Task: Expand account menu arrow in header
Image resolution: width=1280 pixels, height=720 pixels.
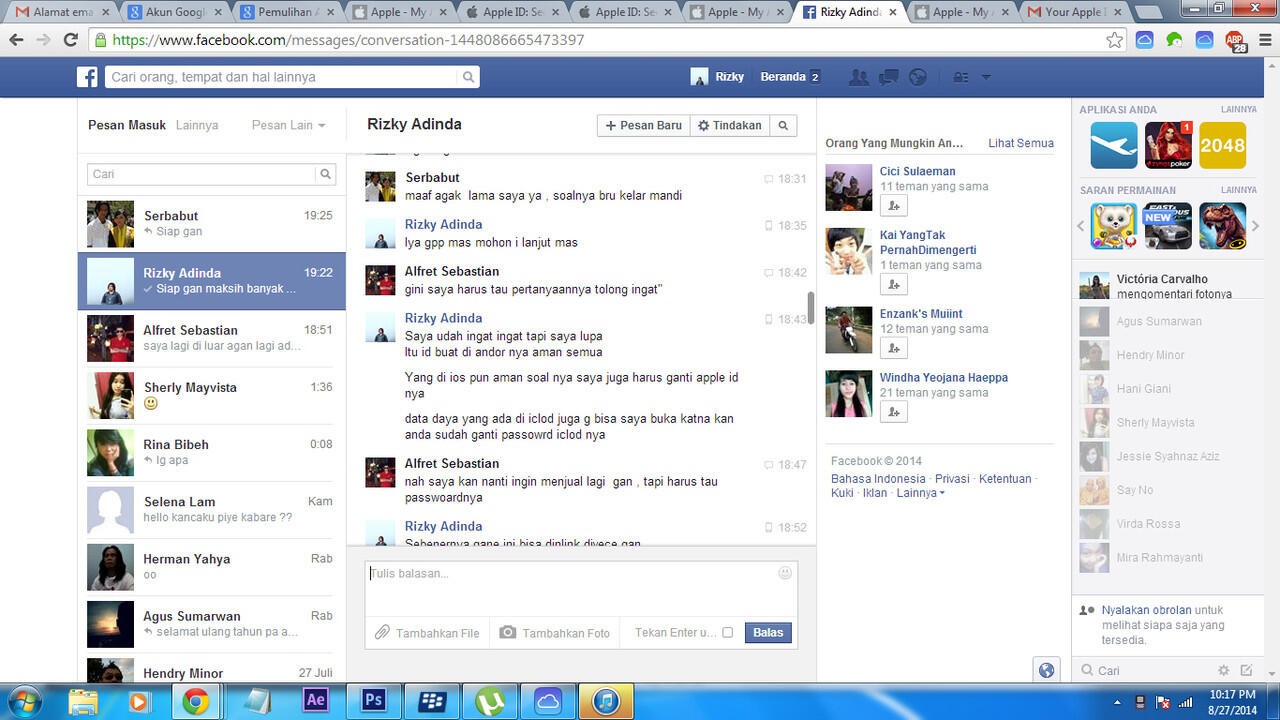Action: 986,77
